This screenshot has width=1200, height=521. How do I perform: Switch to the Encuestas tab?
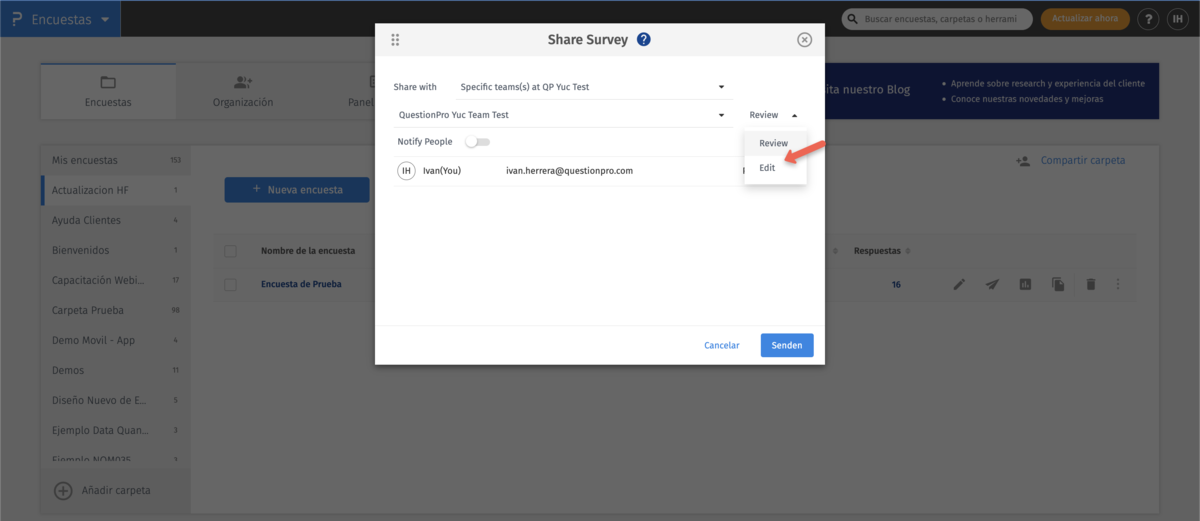[108, 90]
